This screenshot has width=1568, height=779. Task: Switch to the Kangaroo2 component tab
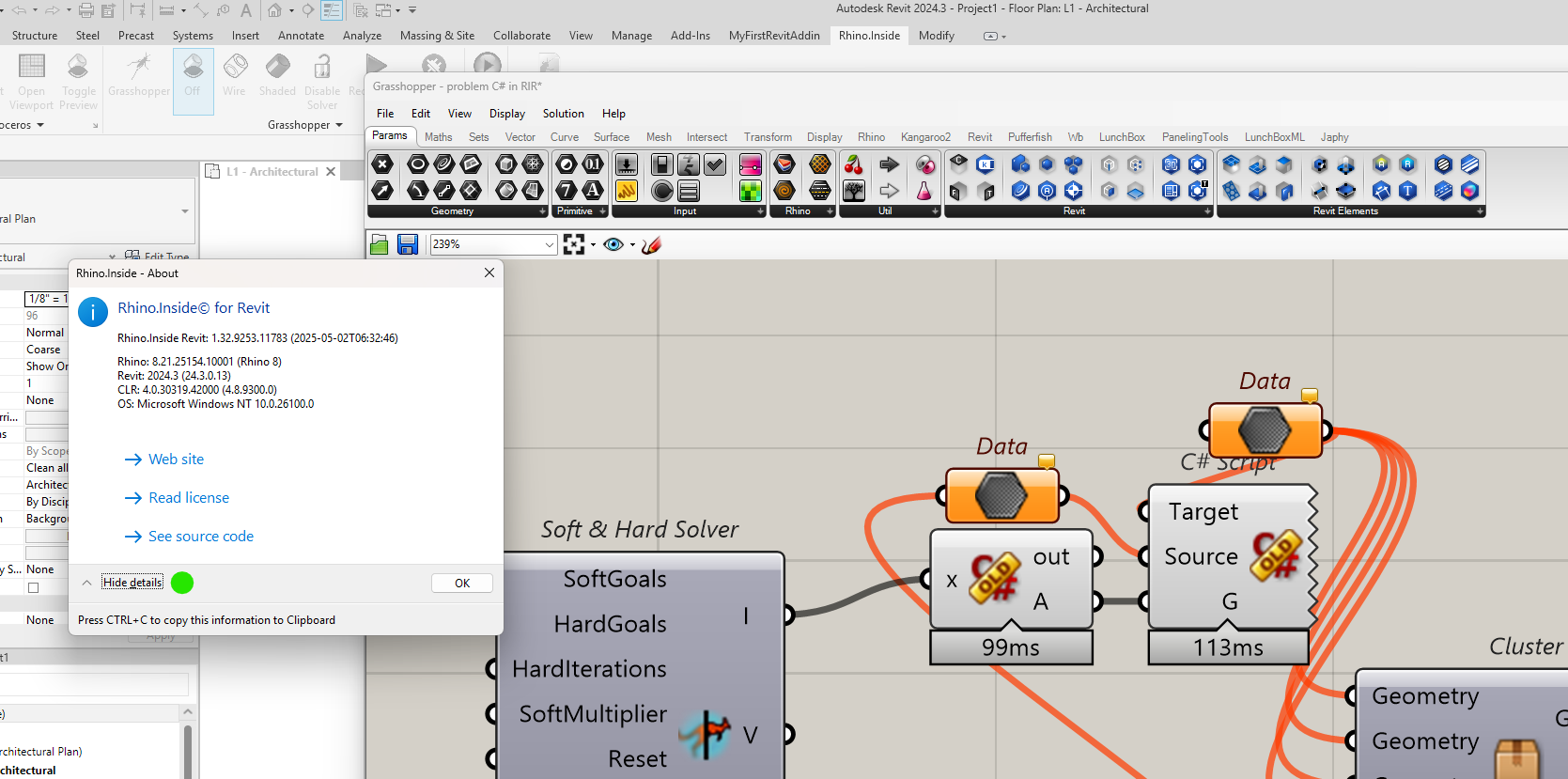(x=925, y=137)
